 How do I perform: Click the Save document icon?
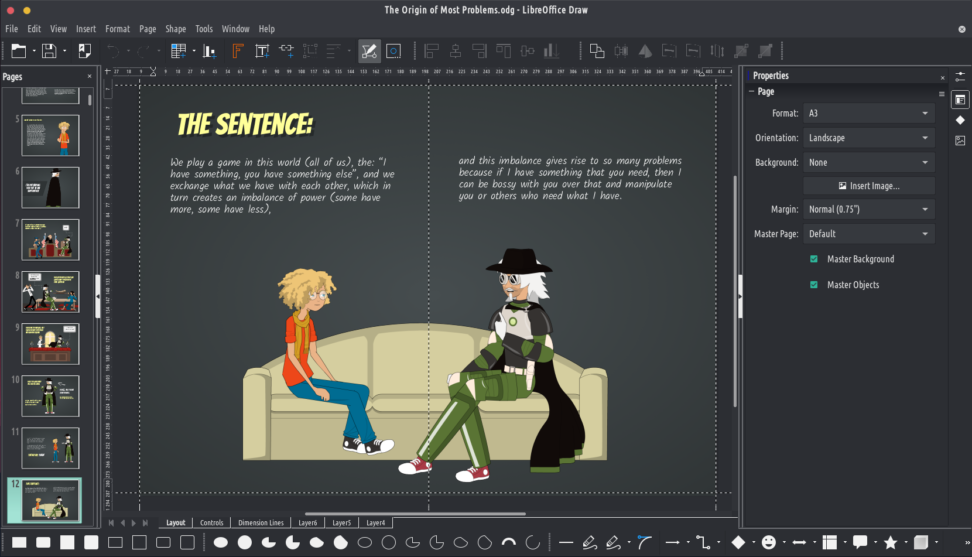pyautogui.click(x=47, y=50)
